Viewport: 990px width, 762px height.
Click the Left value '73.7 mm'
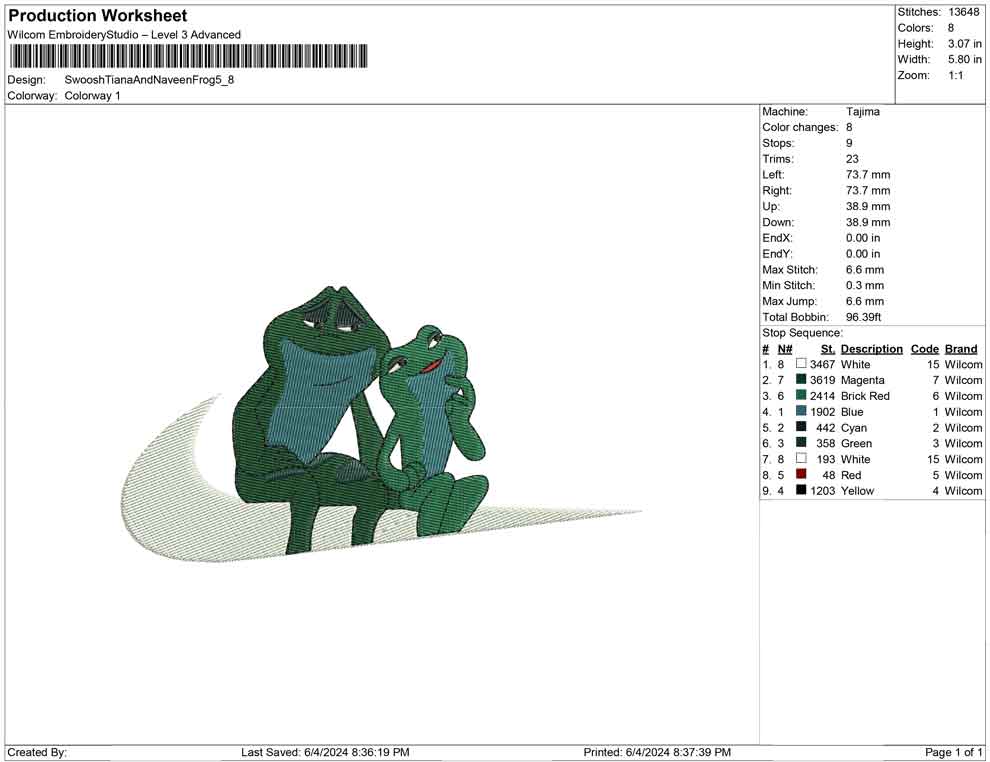click(x=868, y=175)
